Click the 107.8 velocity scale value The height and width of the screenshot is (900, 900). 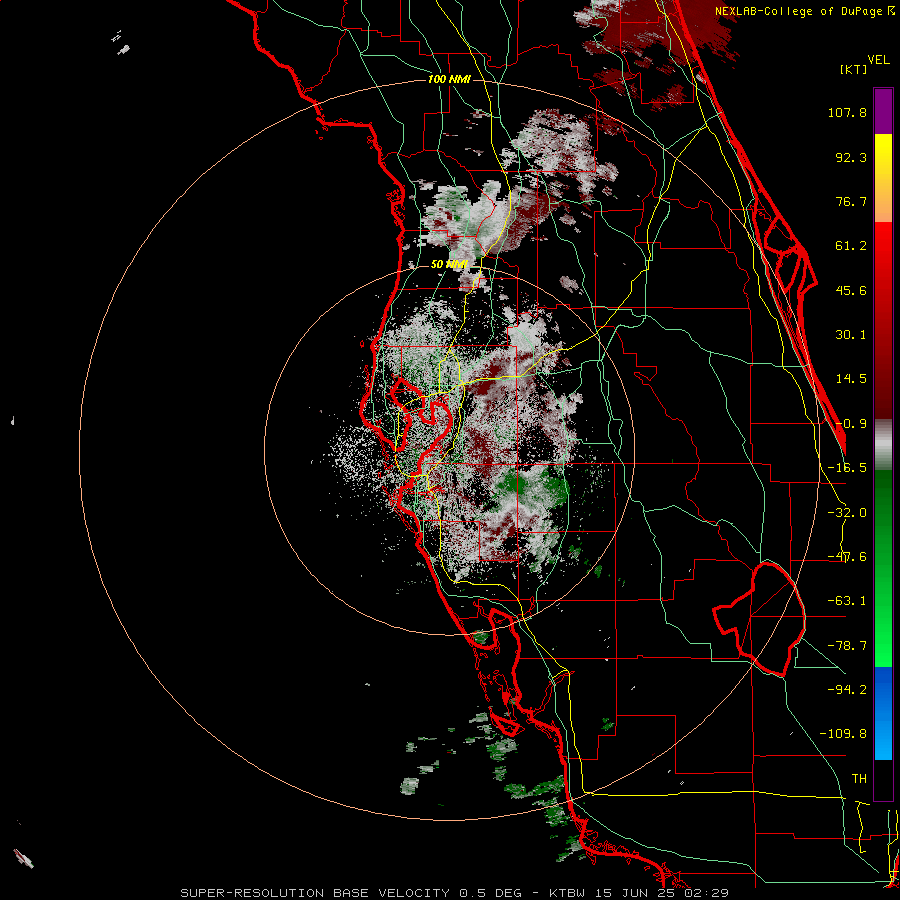point(847,112)
